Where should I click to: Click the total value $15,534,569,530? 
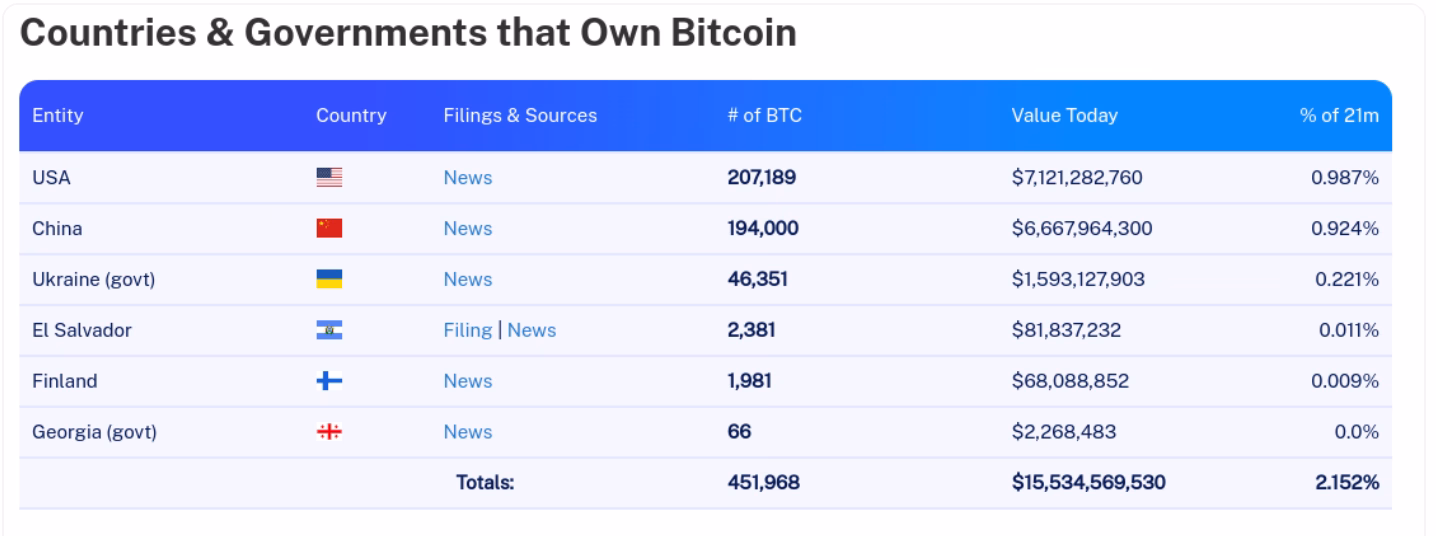pyautogui.click(x=1089, y=483)
